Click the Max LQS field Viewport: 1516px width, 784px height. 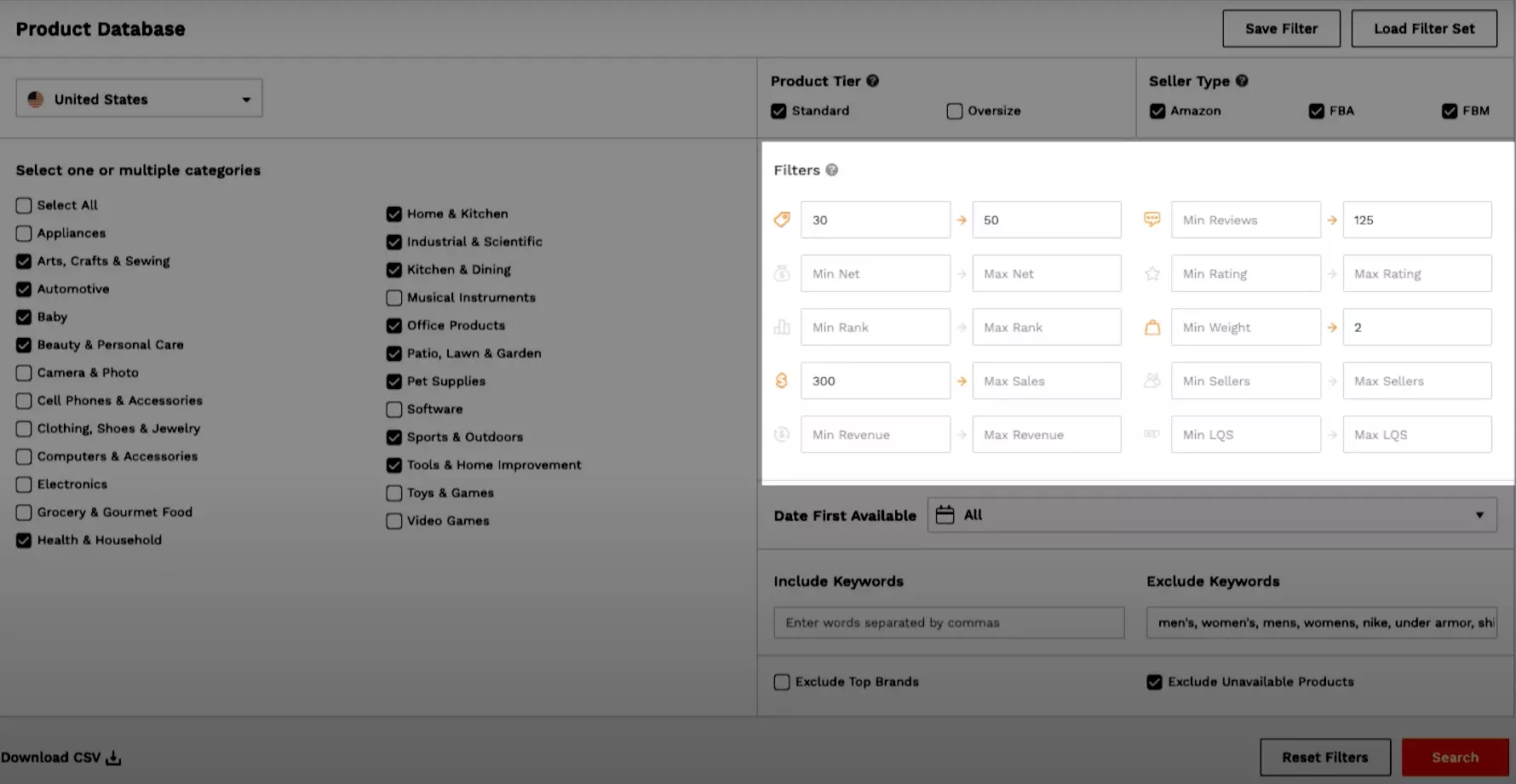pos(1417,434)
